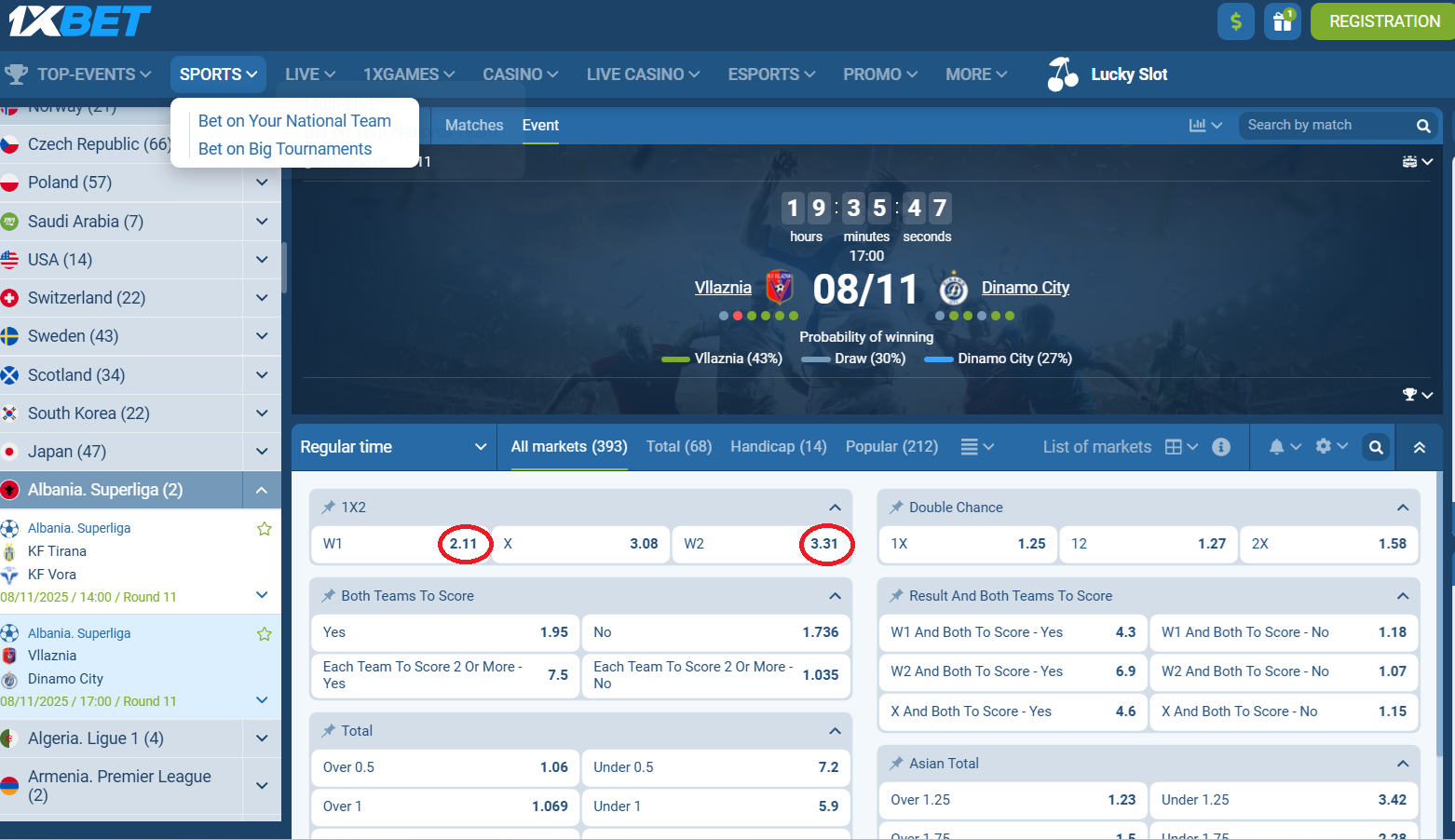Click the notification bell icon
This screenshot has height=840, width=1455.
(1276, 447)
